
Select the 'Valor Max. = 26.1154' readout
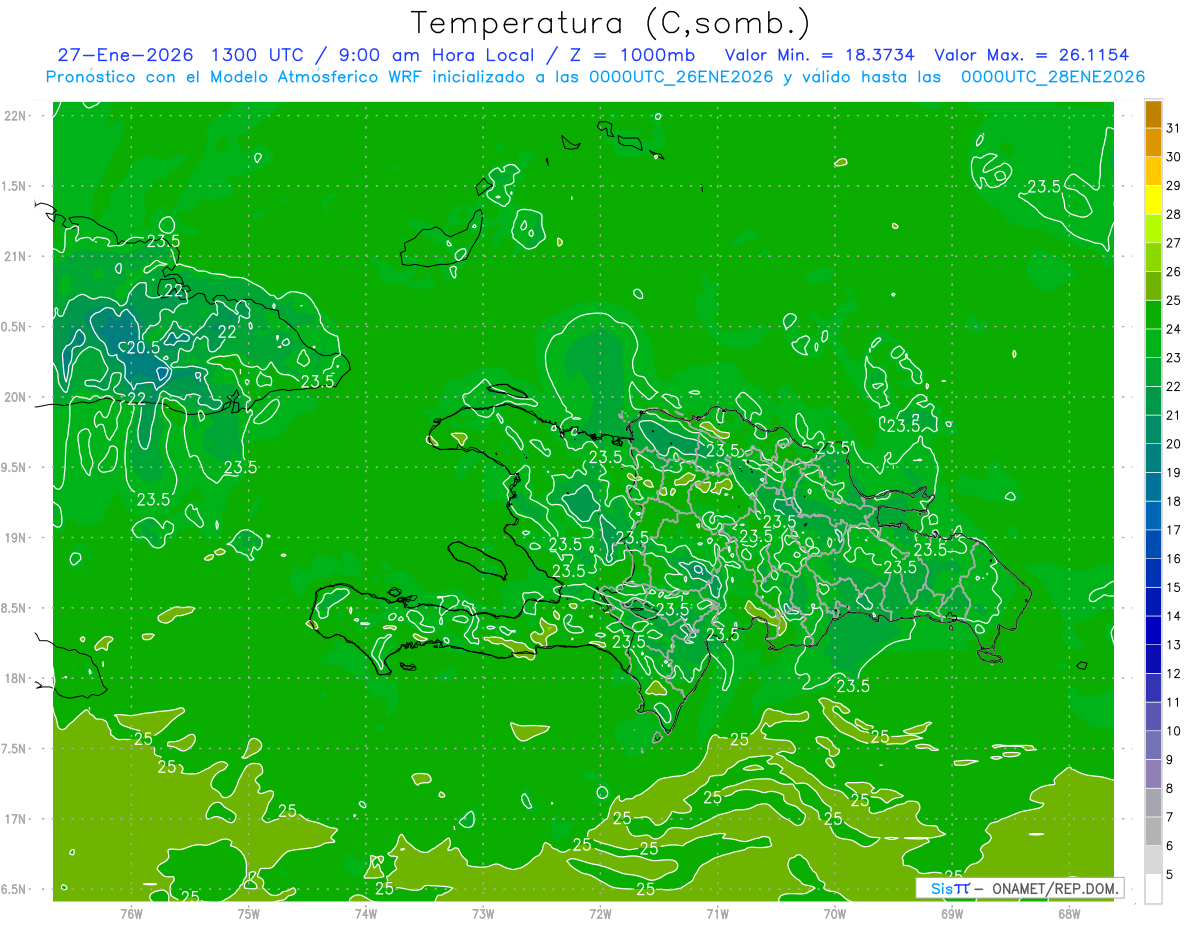pyautogui.click(x=1032, y=55)
